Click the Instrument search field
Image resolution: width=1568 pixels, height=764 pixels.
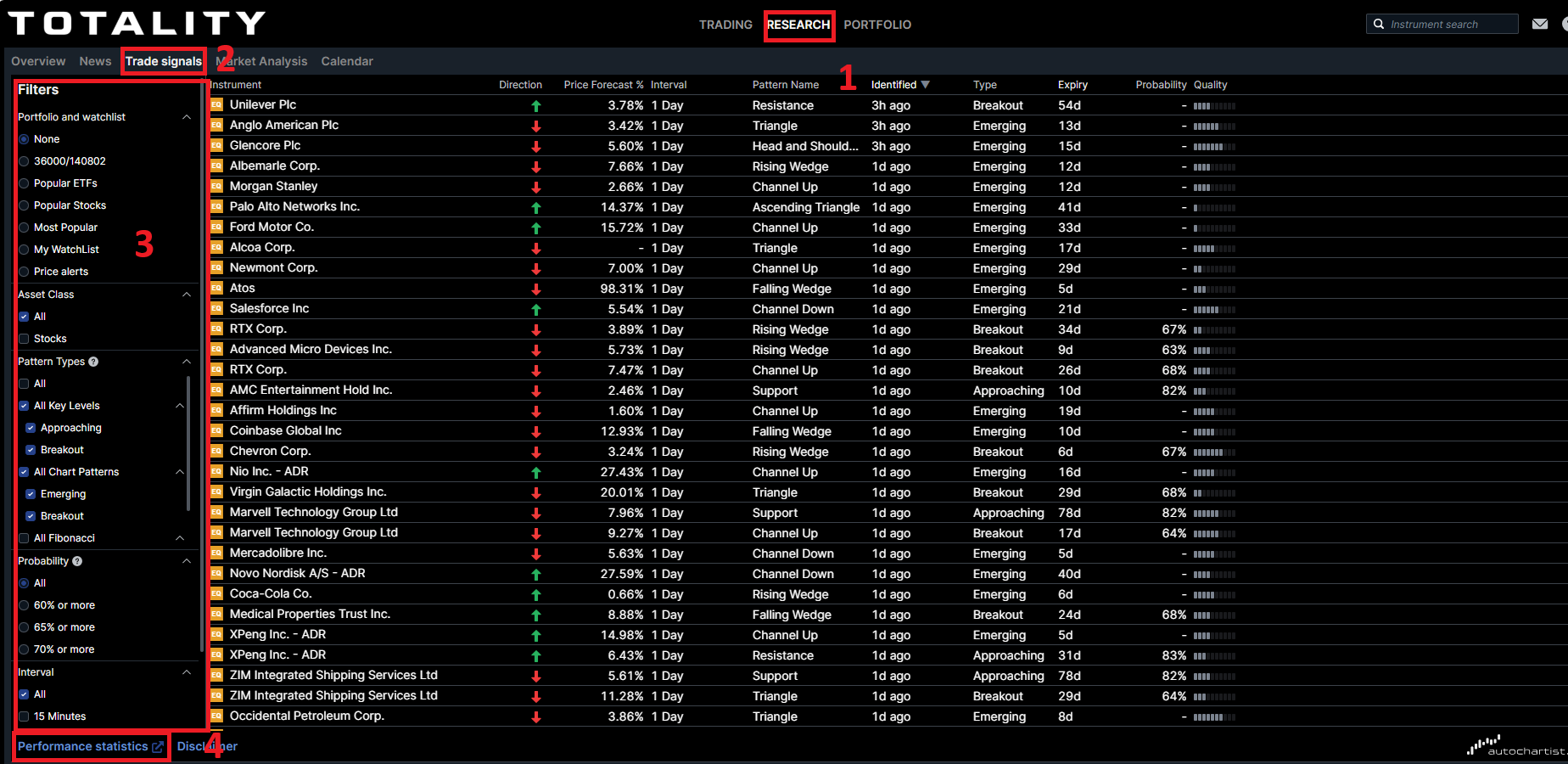(x=1442, y=24)
